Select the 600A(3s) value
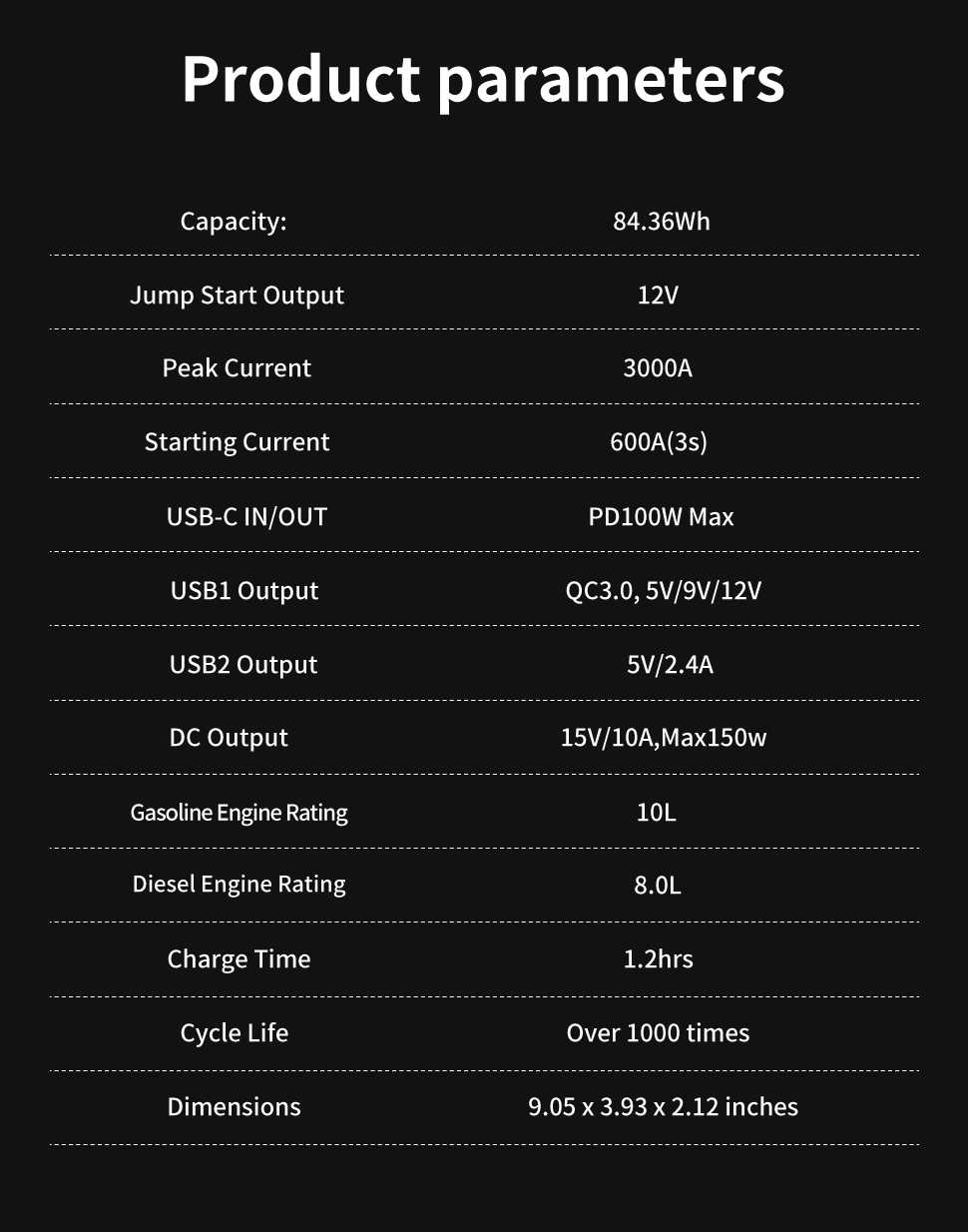 pos(658,442)
